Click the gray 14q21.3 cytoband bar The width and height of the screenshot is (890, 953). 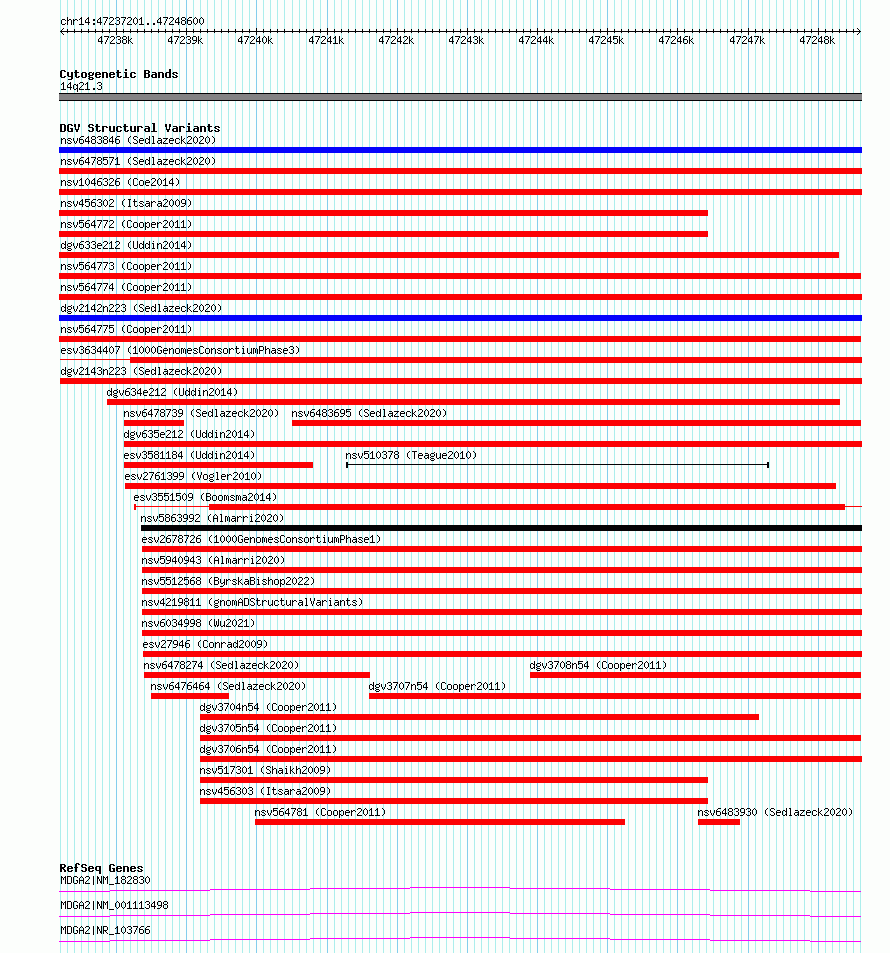(x=460, y=97)
